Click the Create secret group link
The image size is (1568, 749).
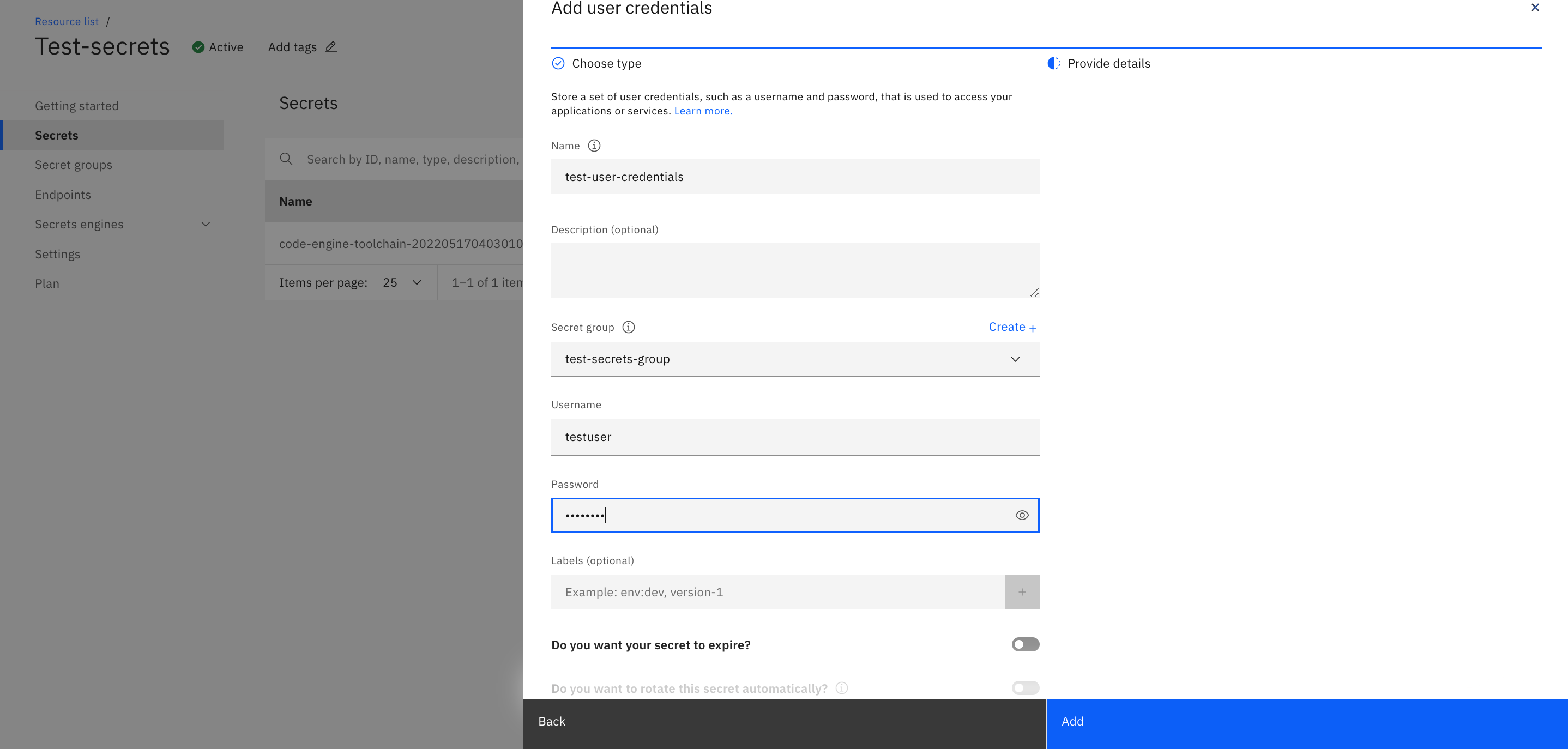coord(1012,327)
